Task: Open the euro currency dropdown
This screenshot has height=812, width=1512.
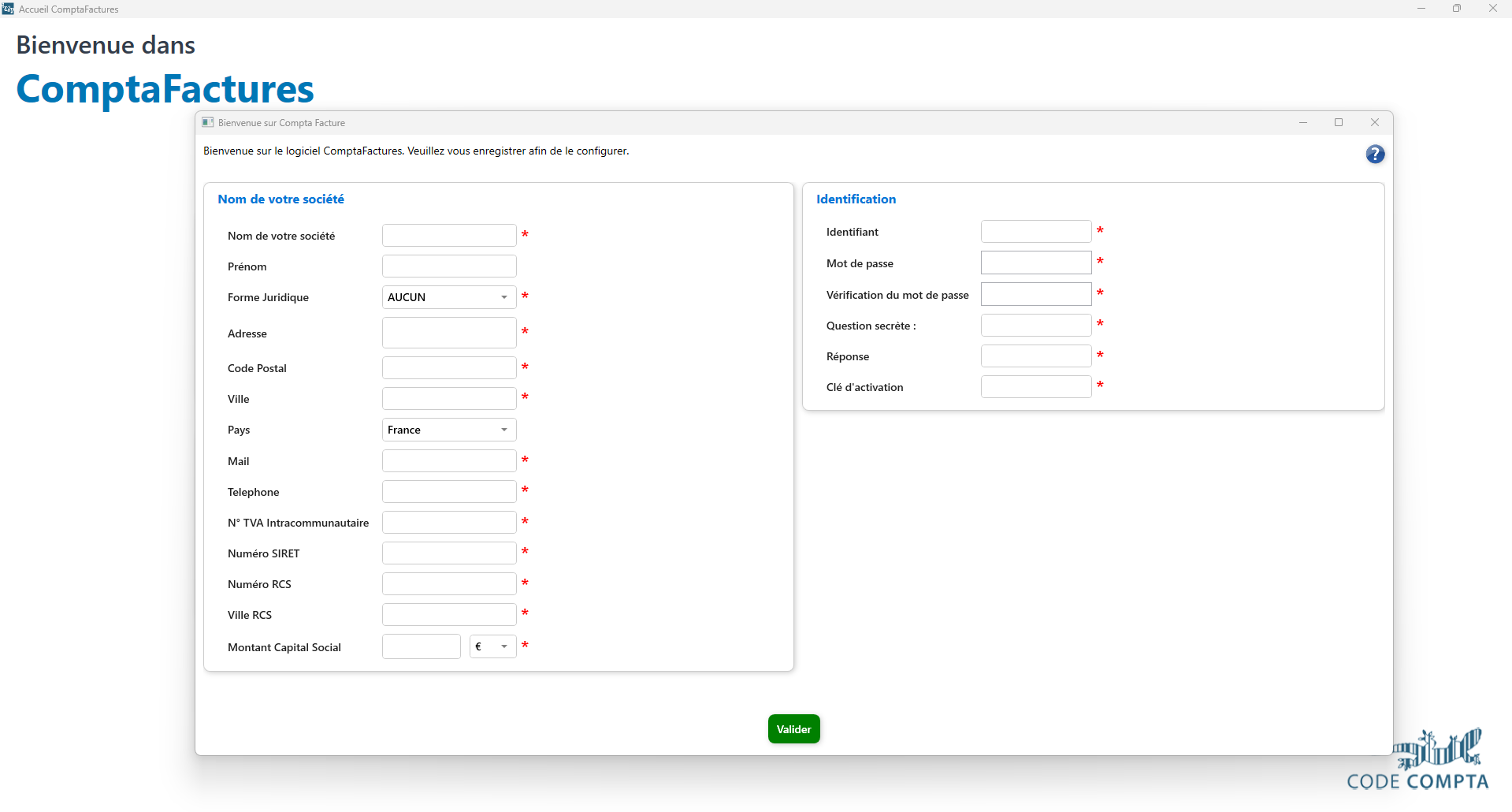Action: coord(493,646)
